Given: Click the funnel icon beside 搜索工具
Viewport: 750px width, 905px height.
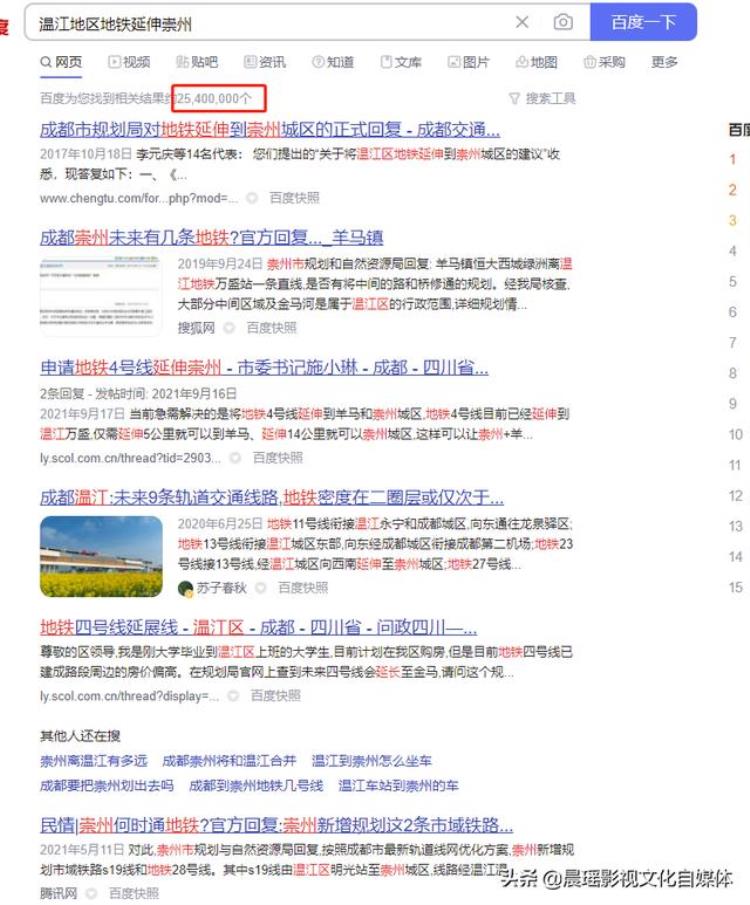Looking at the screenshot, I should (514, 99).
